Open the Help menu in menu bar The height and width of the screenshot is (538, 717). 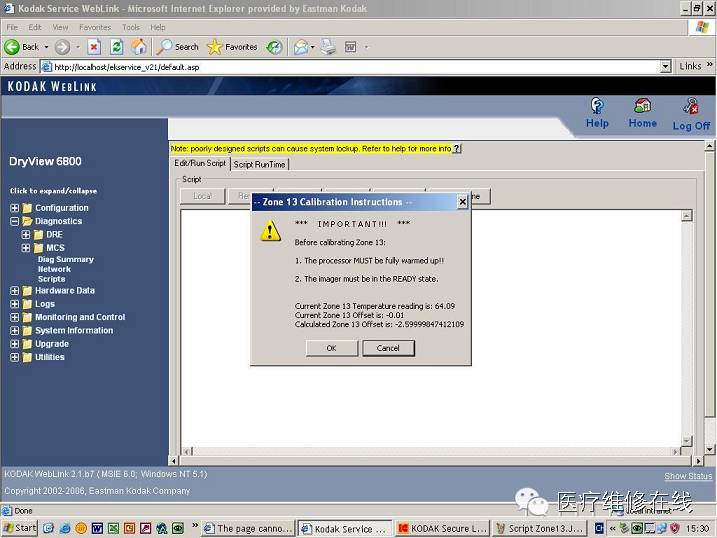(158, 27)
